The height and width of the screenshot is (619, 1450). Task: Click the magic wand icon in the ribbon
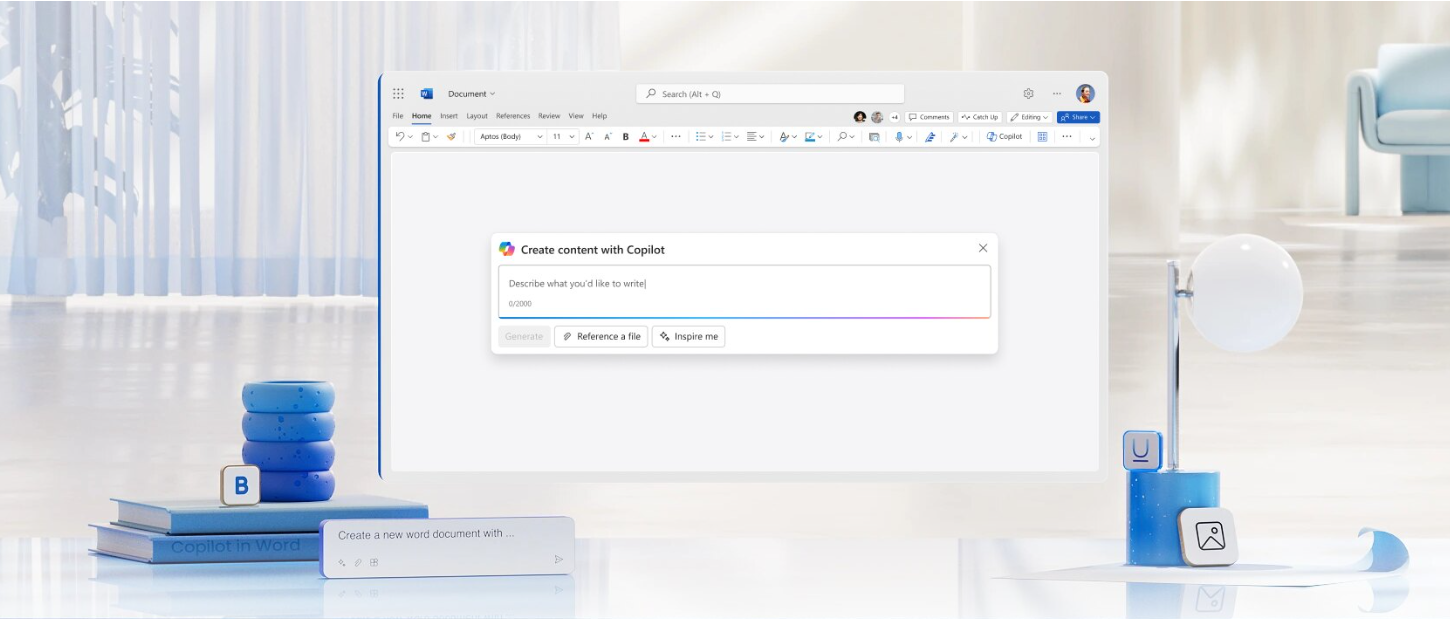coord(955,137)
